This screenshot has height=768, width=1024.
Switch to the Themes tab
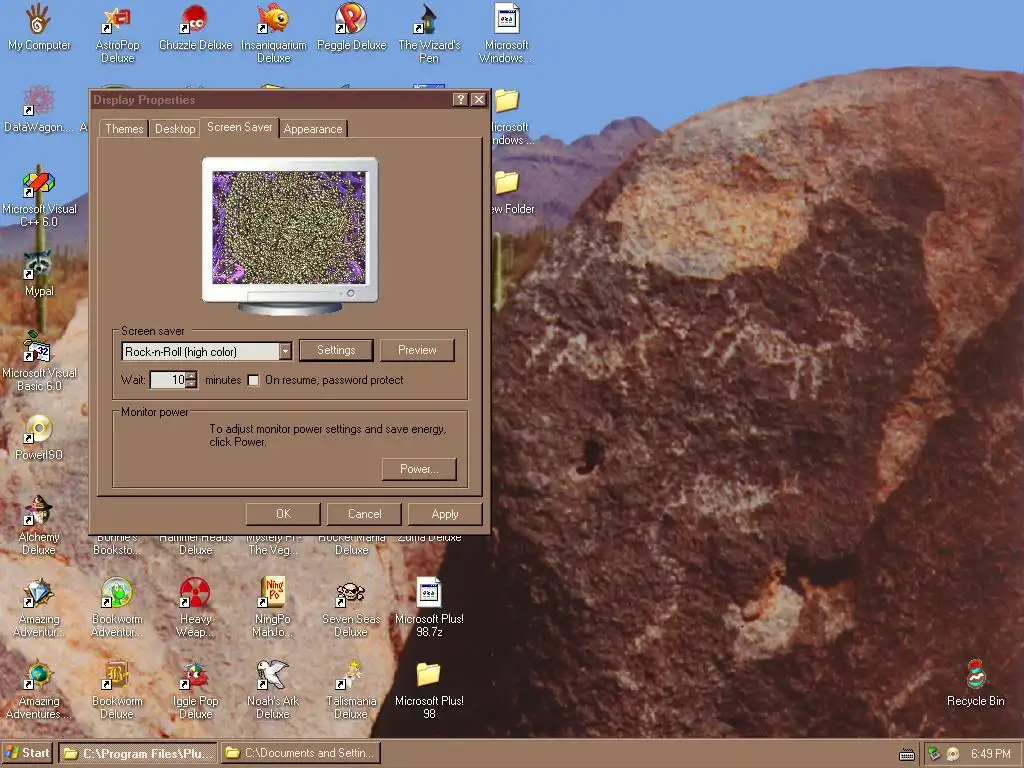tap(124, 129)
